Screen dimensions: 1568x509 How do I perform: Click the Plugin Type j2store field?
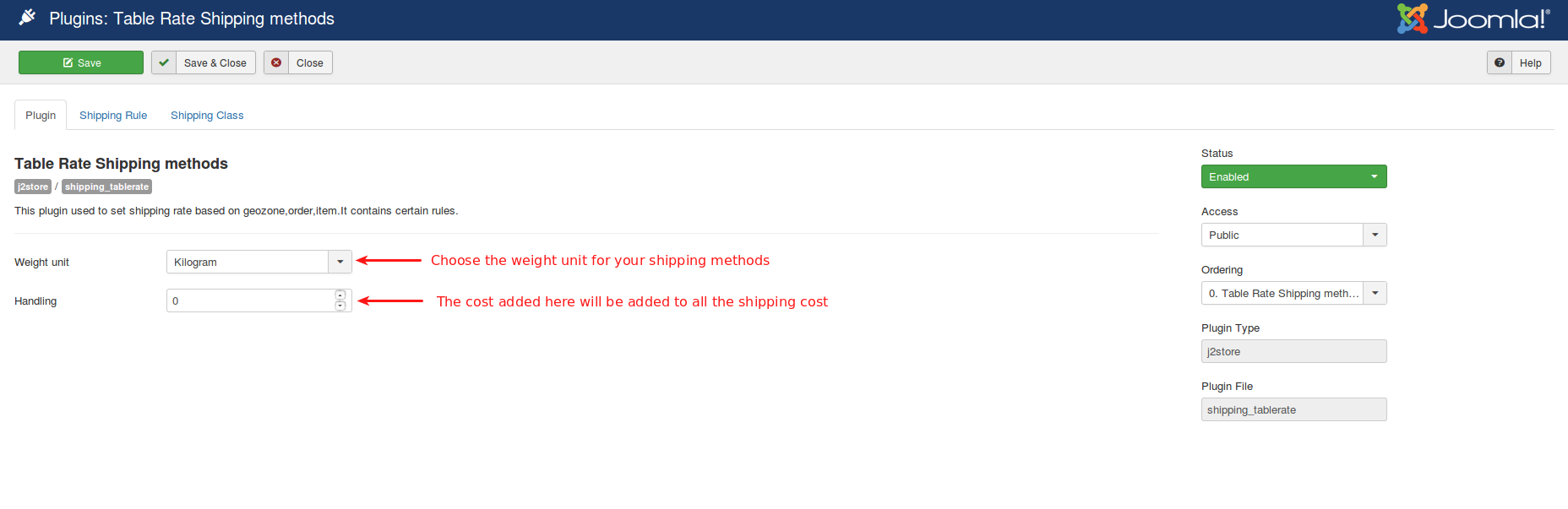tap(1293, 351)
